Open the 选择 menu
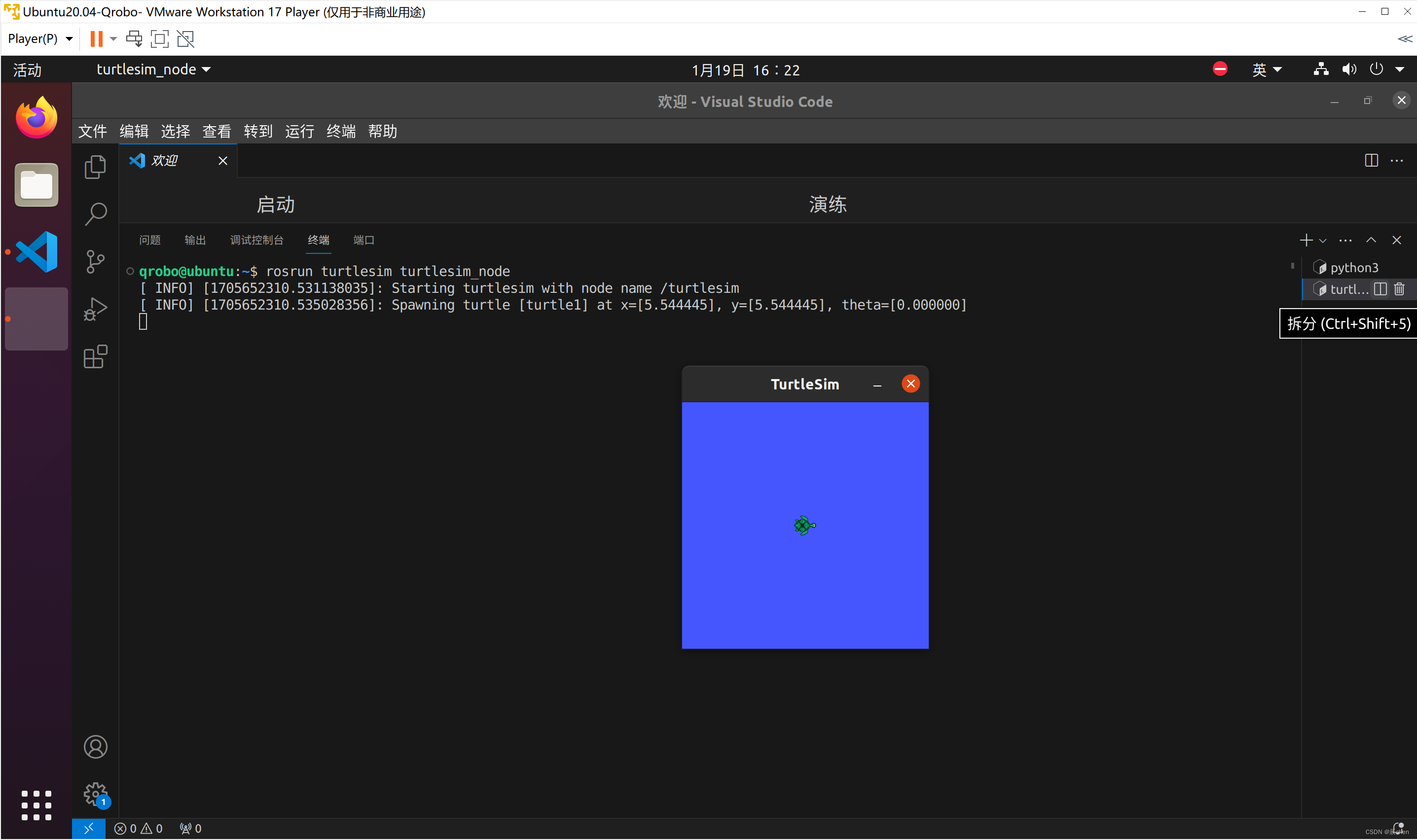1417x840 pixels. pyautogui.click(x=175, y=131)
